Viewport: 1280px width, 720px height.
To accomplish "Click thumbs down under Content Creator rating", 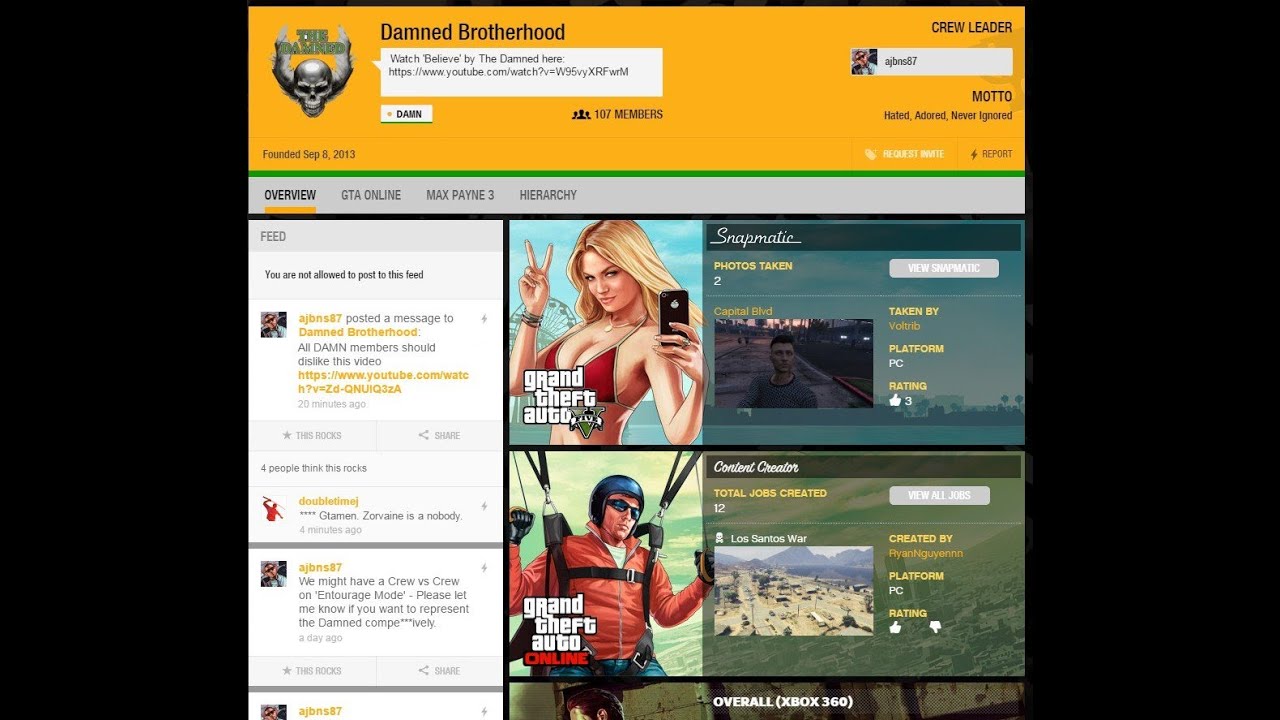I will click(x=935, y=627).
